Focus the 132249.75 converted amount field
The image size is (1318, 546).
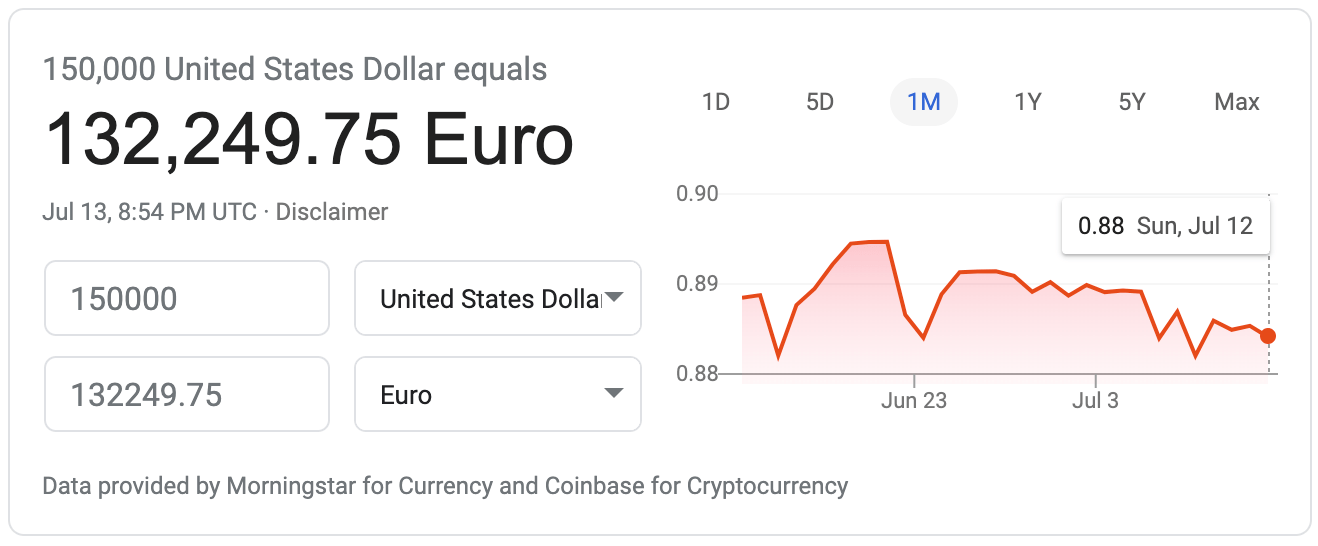[x=187, y=394]
